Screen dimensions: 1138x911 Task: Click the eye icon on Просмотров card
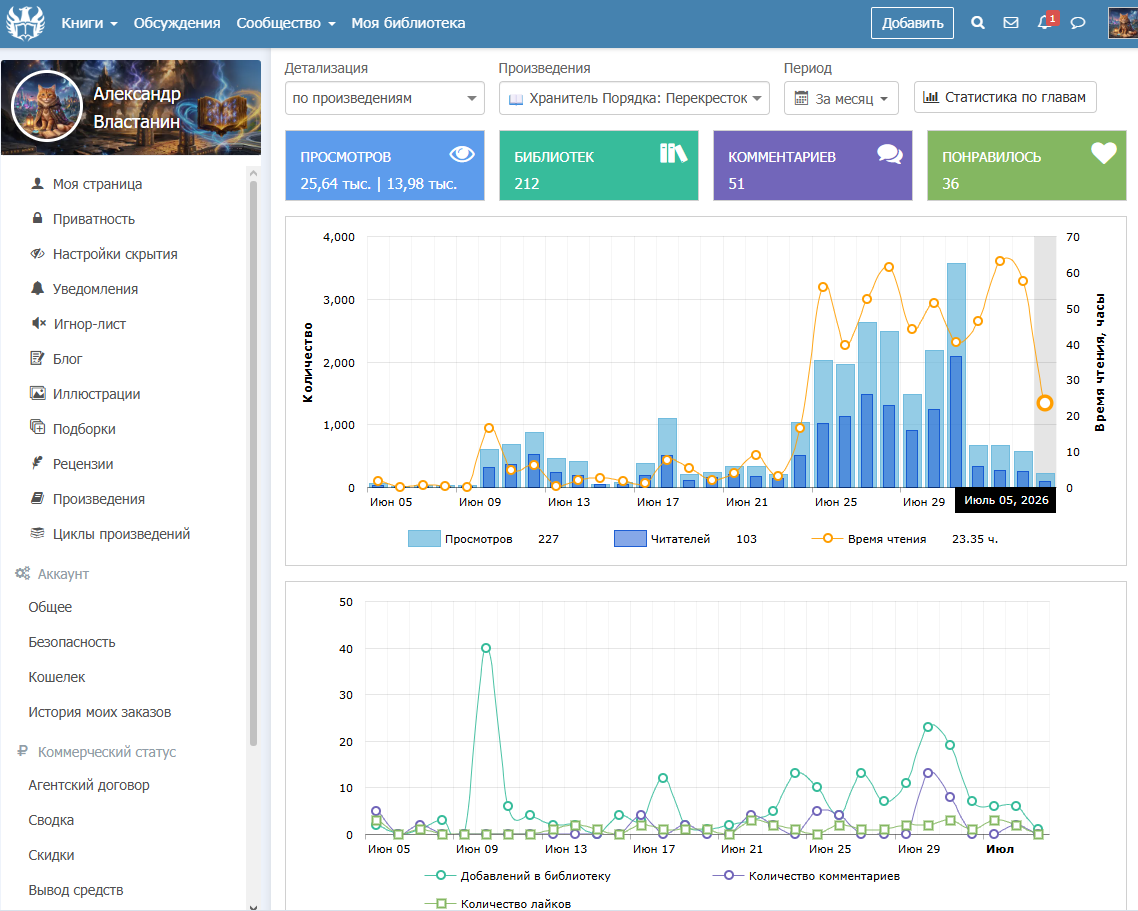tap(462, 154)
